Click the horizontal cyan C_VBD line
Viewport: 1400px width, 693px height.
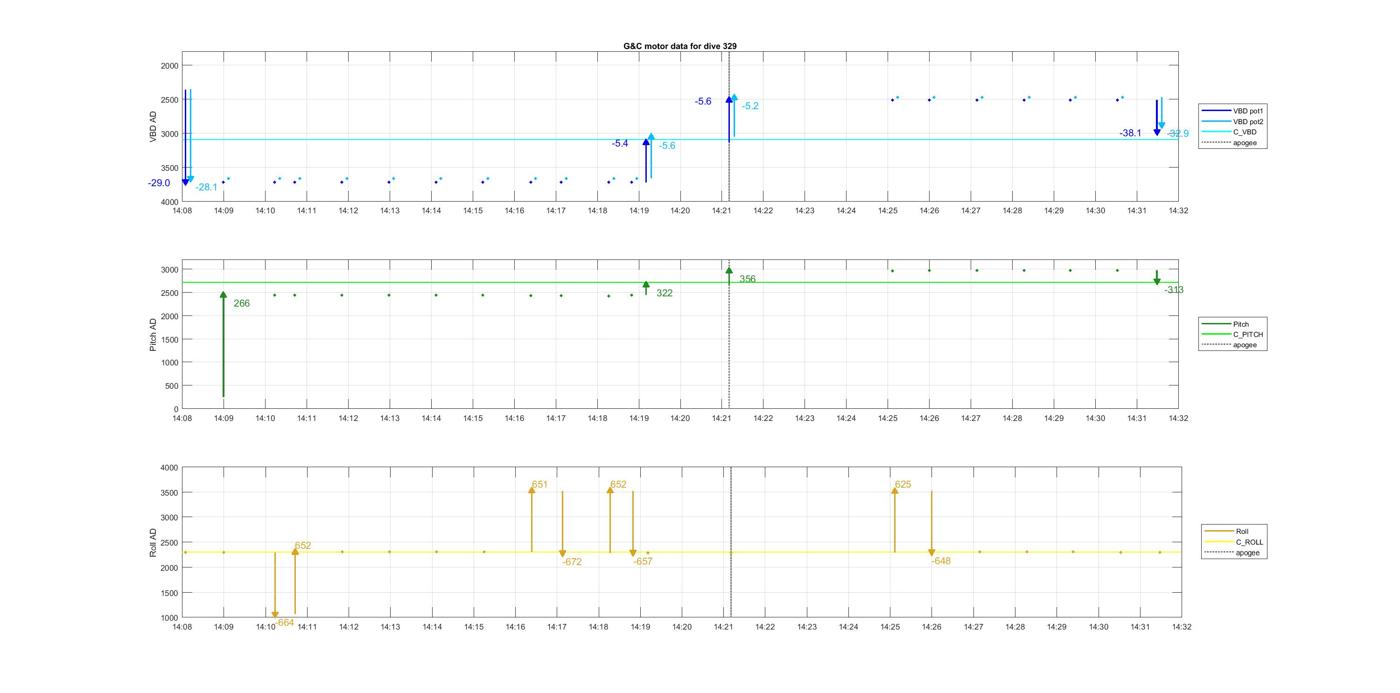[x=680, y=139]
